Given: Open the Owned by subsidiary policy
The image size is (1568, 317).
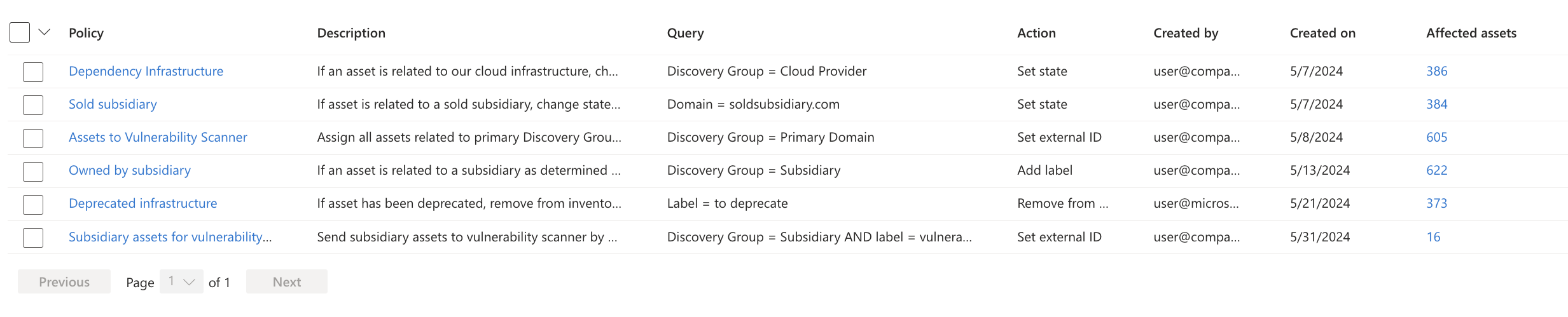Looking at the screenshot, I should pyautogui.click(x=130, y=170).
